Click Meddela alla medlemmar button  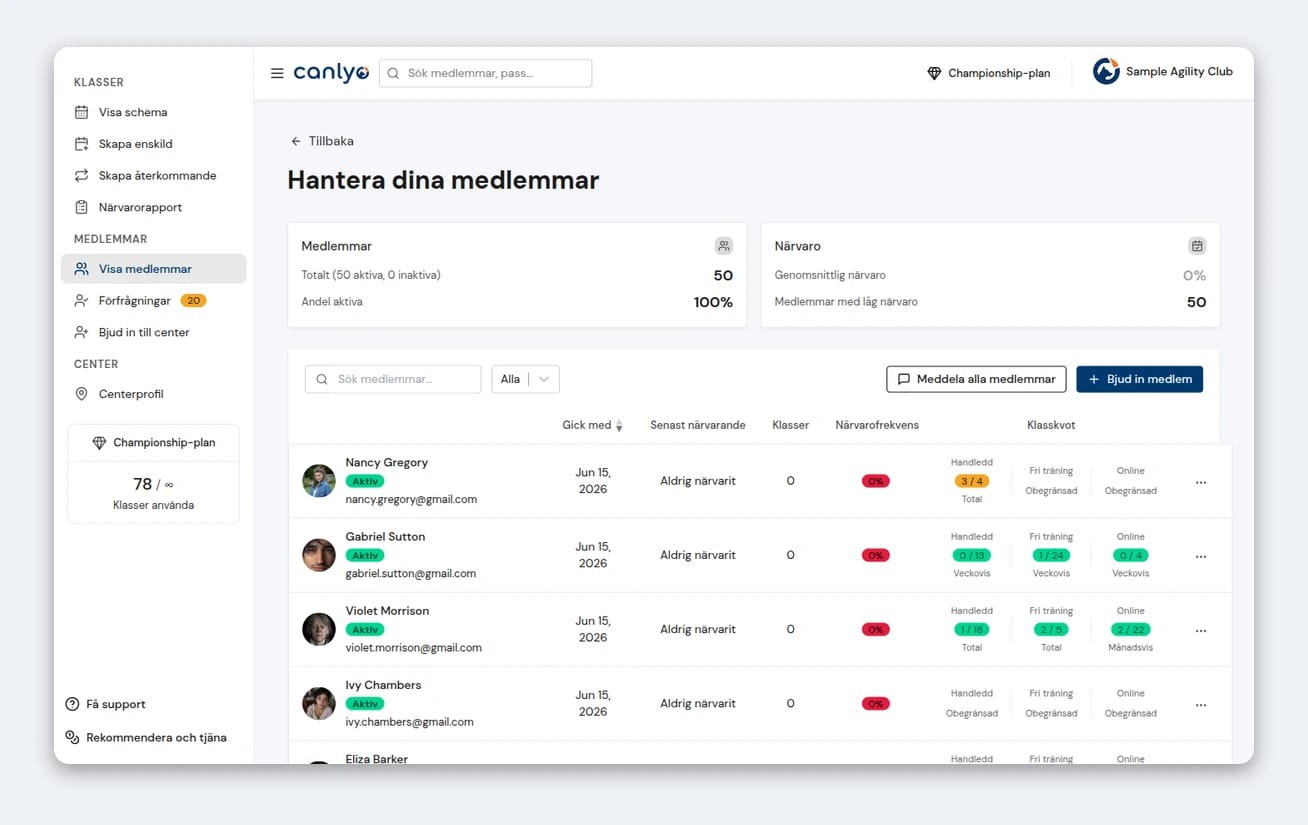[x=976, y=379]
